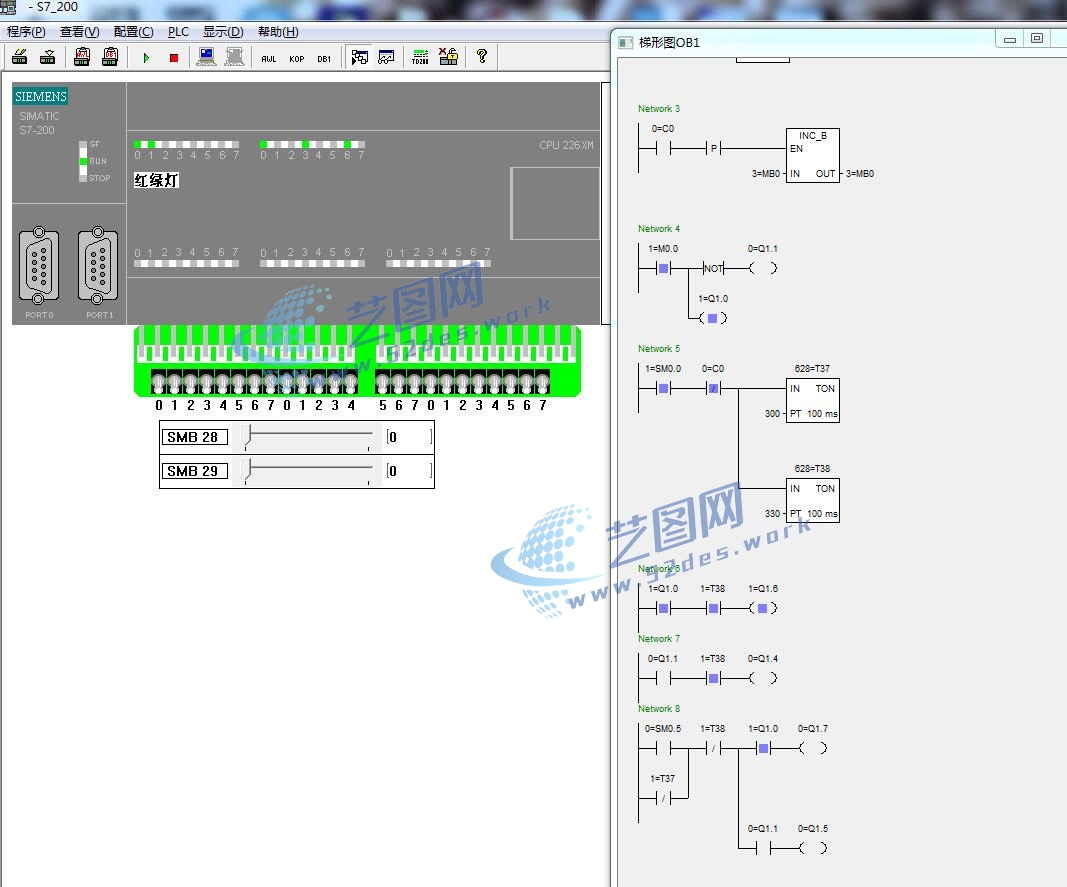Click the Network 5 label
This screenshot has width=1067, height=887.
659,349
